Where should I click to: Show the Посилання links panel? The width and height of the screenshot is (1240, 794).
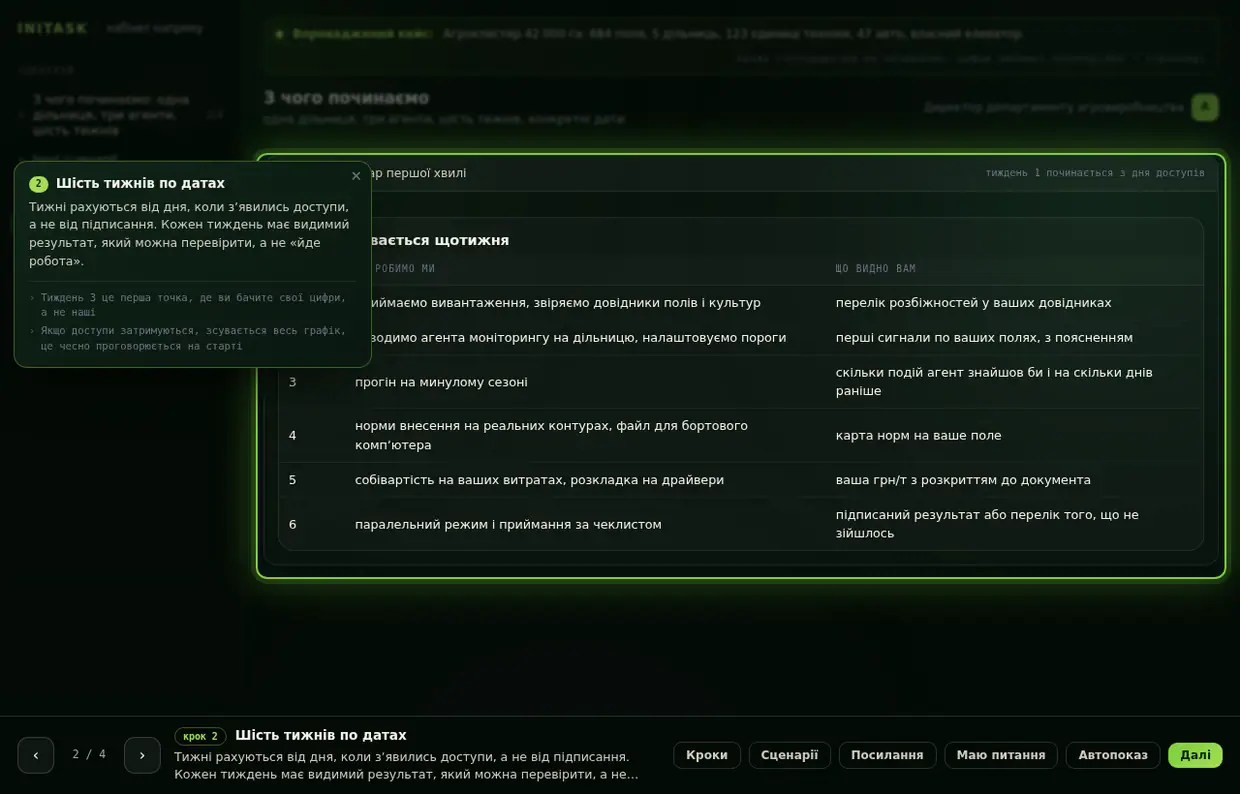click(887, 755)
